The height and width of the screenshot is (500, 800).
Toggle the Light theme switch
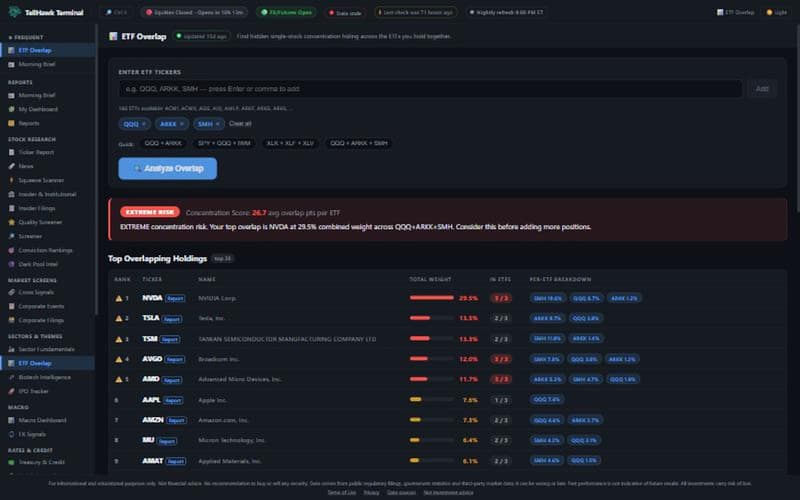[777, 12]
